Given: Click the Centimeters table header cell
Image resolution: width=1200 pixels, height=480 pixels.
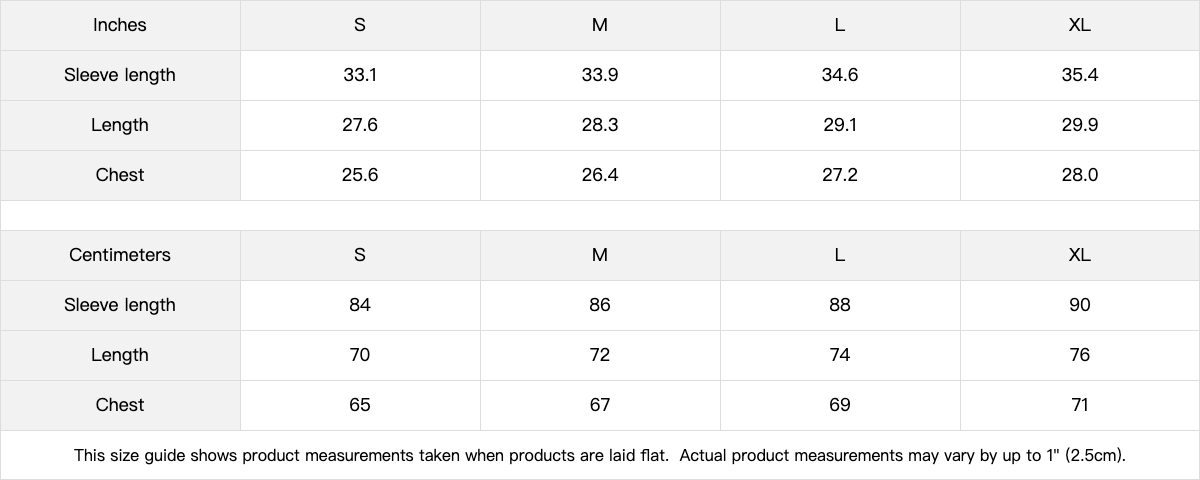Looking at the screenshot, I should click(x=120, y=255).
